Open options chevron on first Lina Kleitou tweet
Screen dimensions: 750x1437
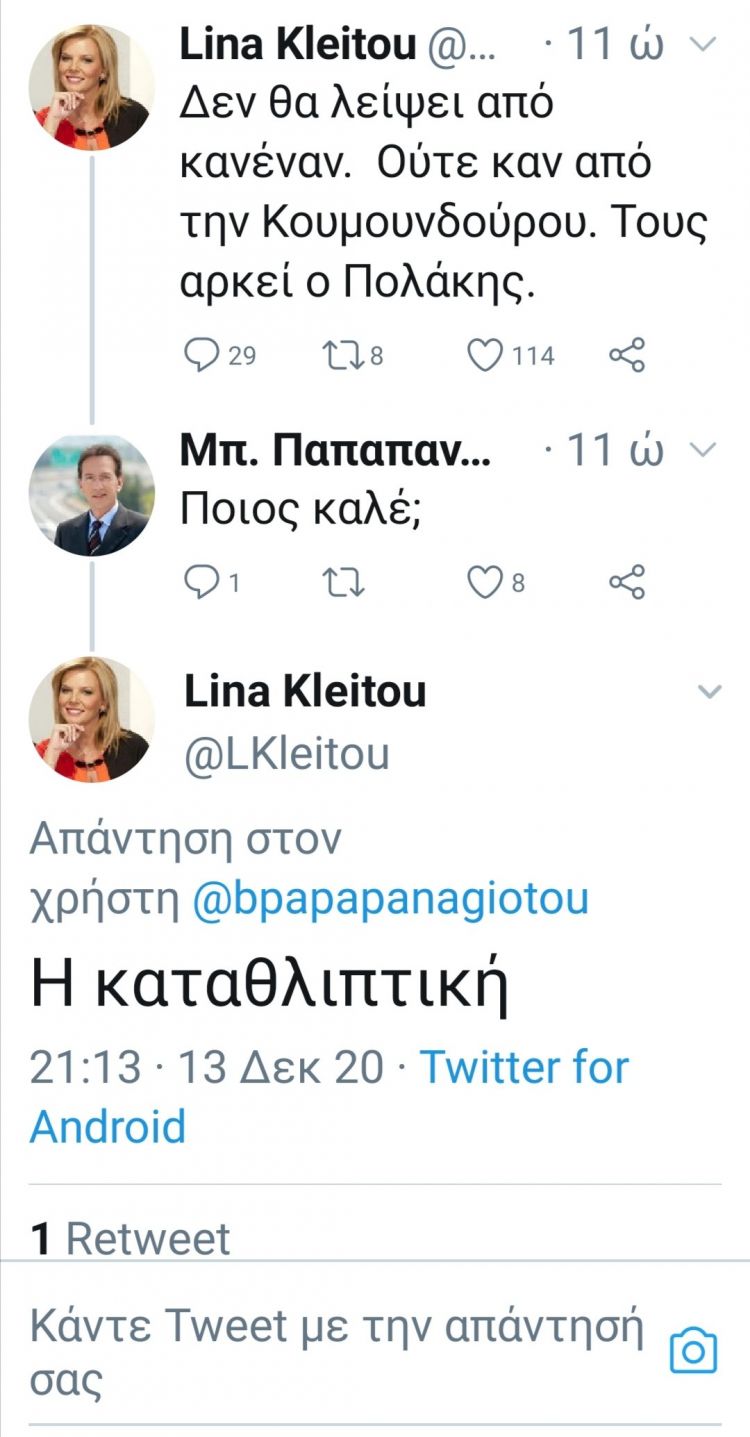(705, 44)
